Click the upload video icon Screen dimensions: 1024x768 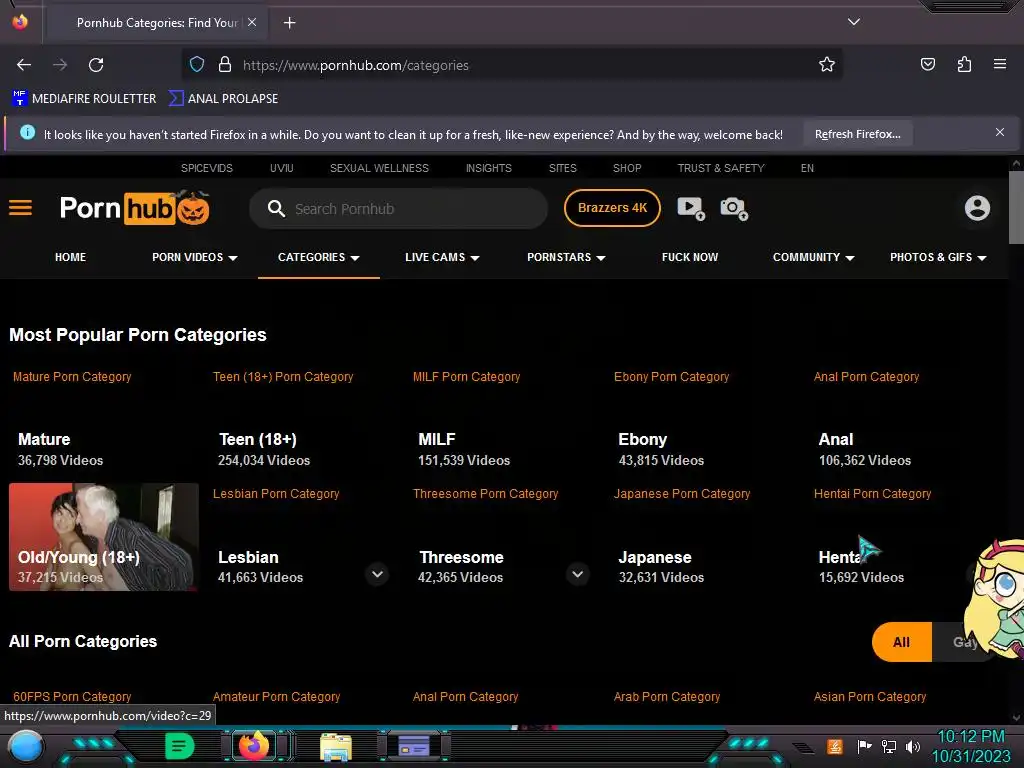(x=691, y=208)
